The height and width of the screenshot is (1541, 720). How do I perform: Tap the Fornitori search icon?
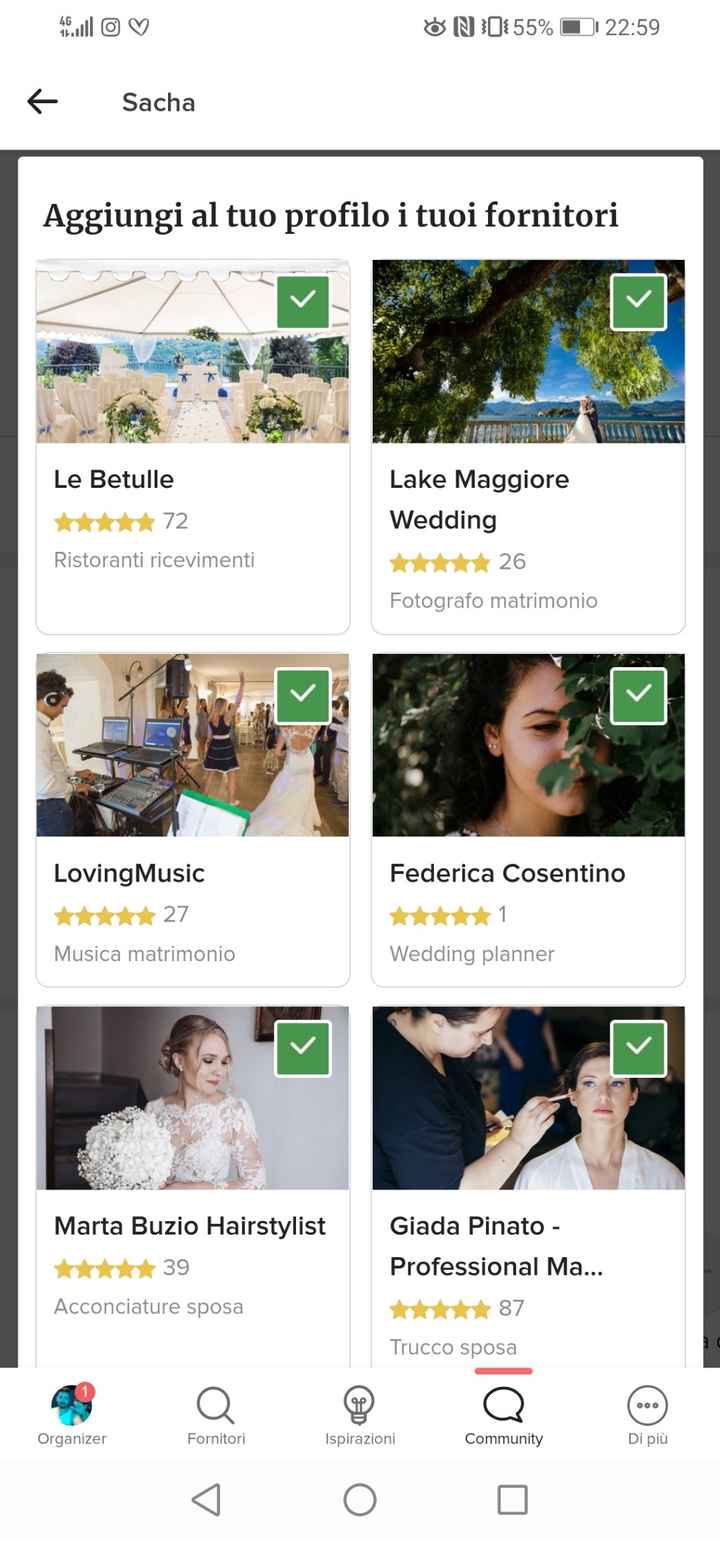click(215, 1406)
